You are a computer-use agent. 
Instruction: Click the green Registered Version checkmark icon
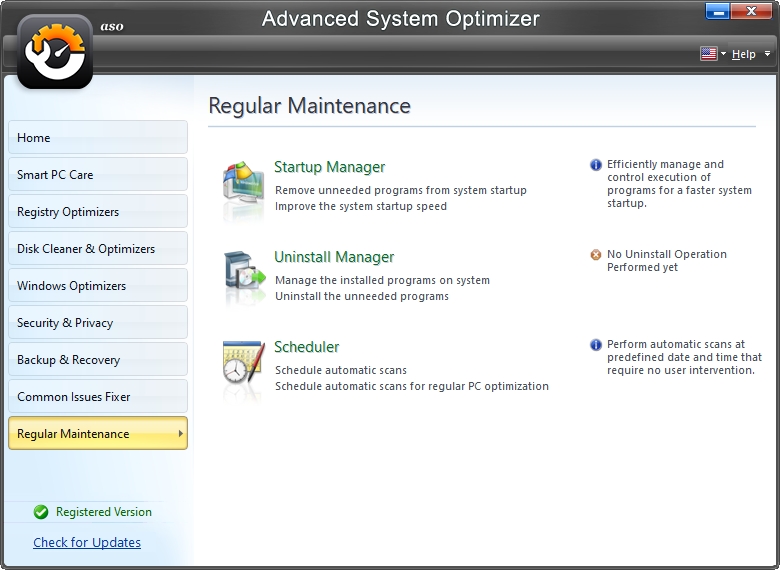41,512
